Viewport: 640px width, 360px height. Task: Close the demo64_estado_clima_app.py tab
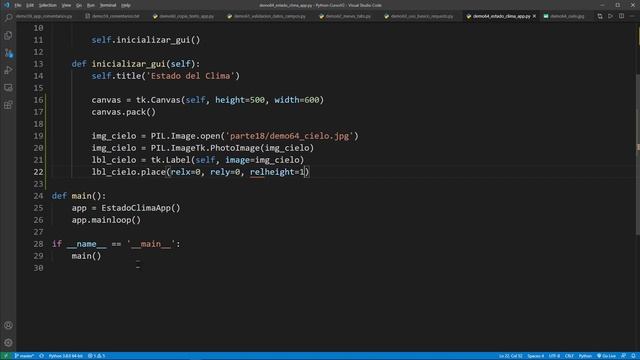click(x=534, y=16)
